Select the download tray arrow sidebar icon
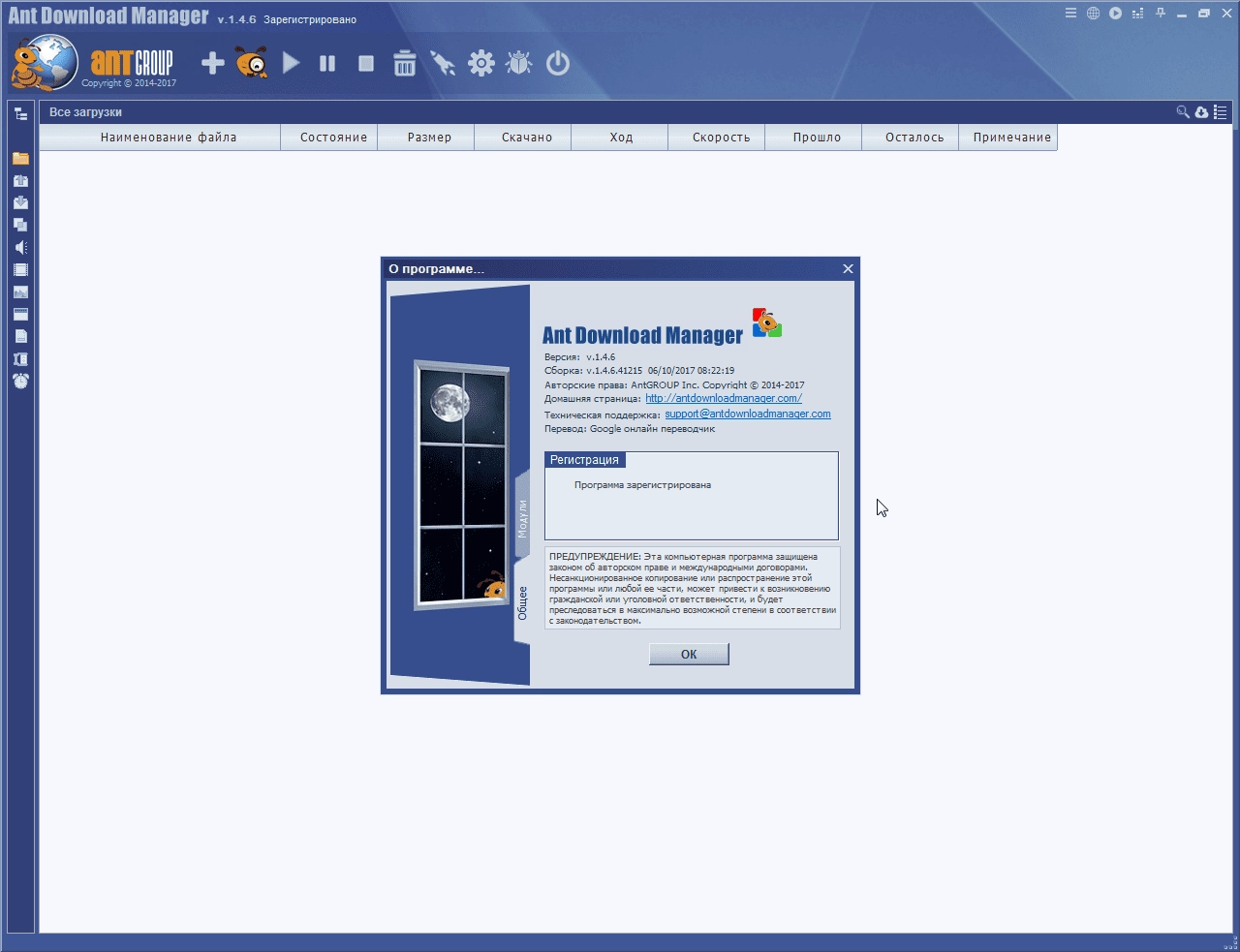The image size is (1240, 952). [20, 202]
